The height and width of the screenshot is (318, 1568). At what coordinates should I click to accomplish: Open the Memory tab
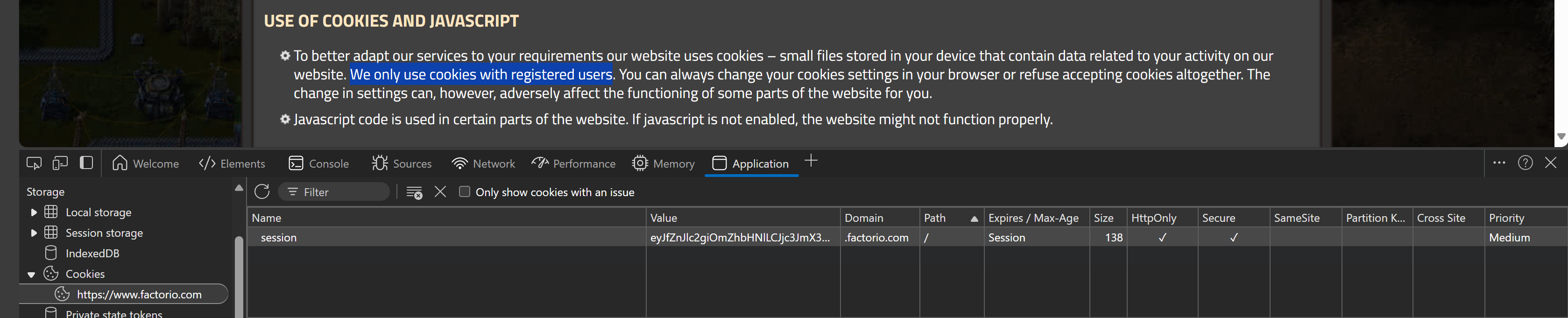(x=664, y=163)
